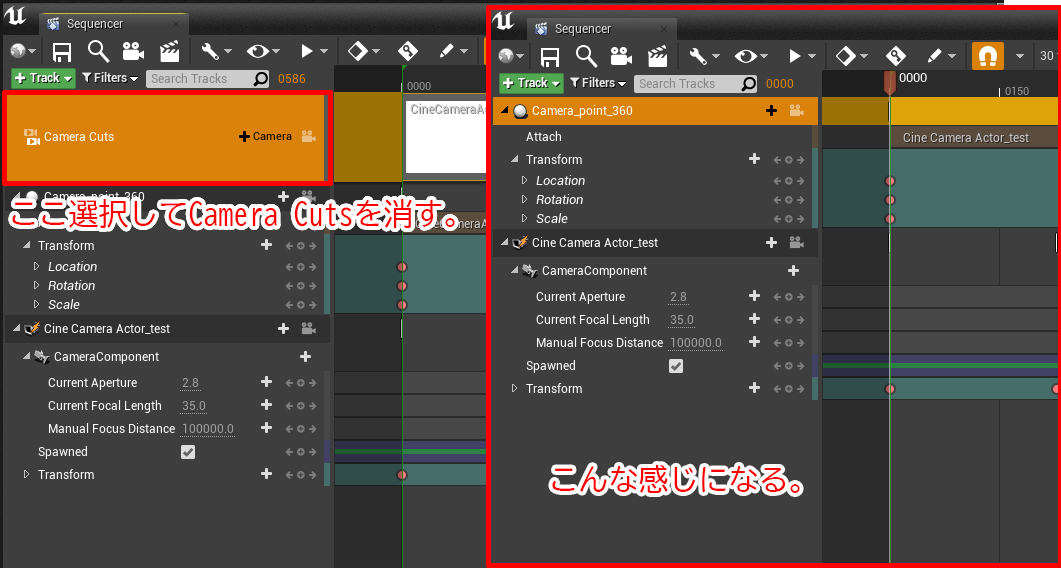Open snapping options dropdown next to magnet
This screenshot has height=568, width=1061.
[1019, 56]
